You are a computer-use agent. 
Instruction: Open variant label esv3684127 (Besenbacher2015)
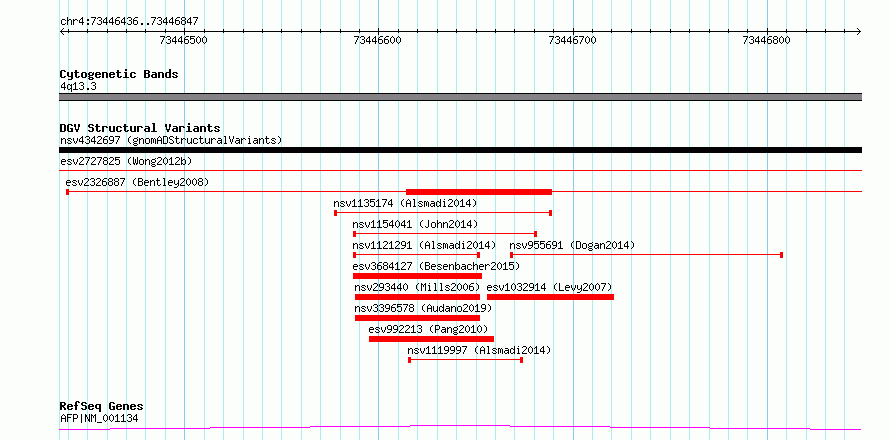[436, 266]
